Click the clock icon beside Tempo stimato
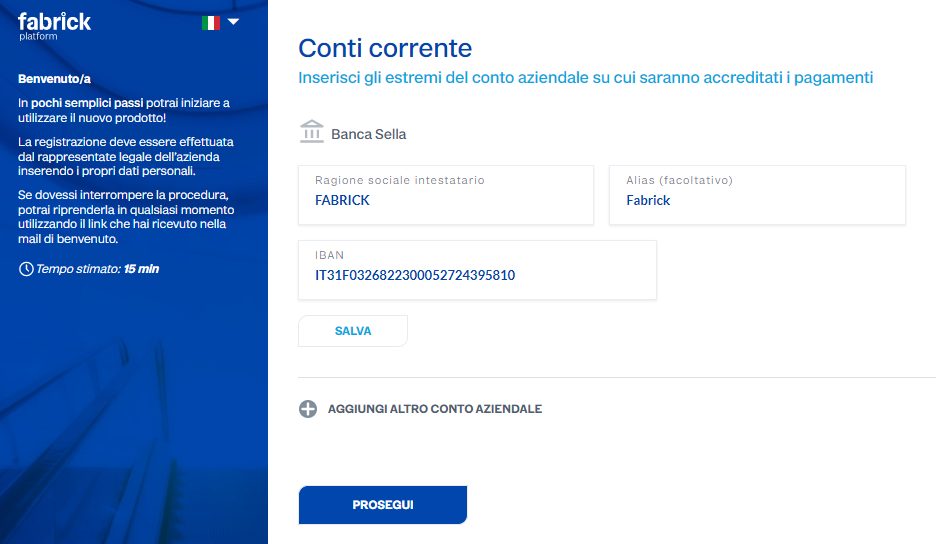This screenshot has height=544, width=936. click(26, 269)
